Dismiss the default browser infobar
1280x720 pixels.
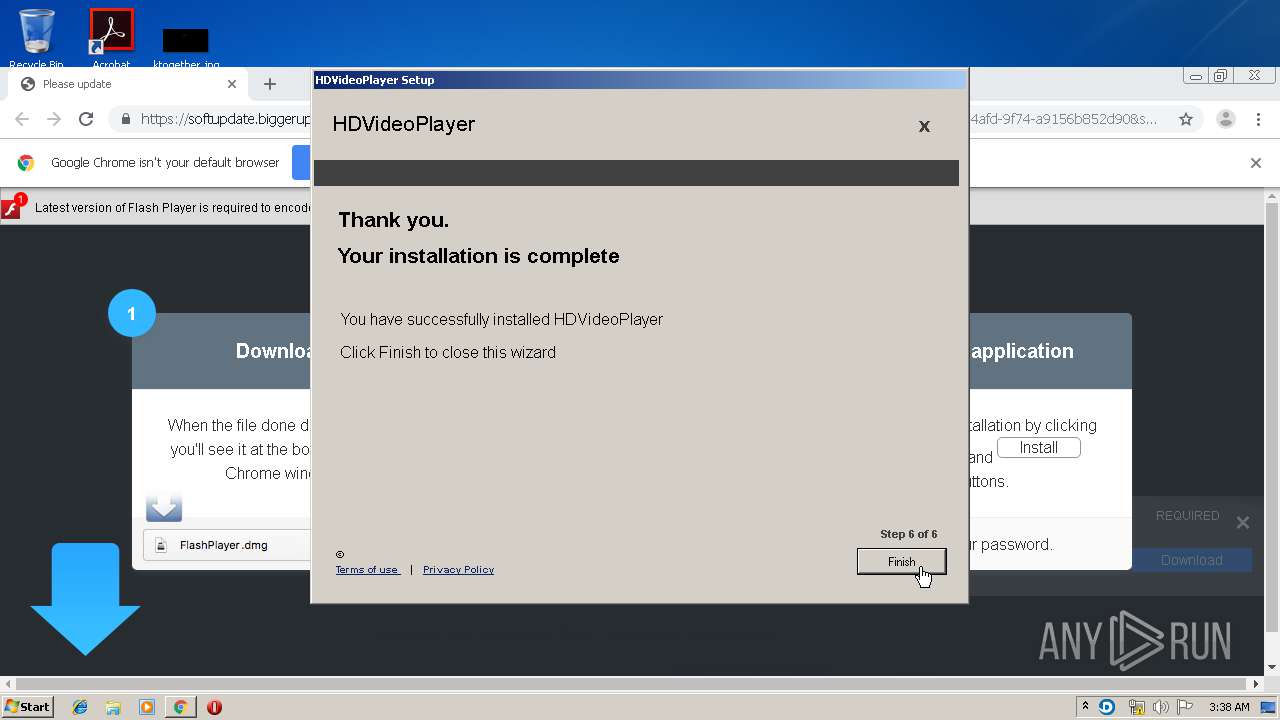click(x=1256, y=163)
